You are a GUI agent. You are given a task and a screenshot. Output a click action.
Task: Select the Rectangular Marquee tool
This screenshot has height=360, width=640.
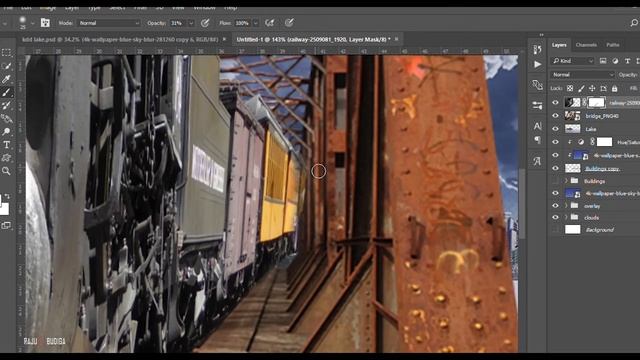tap(7, 53)
